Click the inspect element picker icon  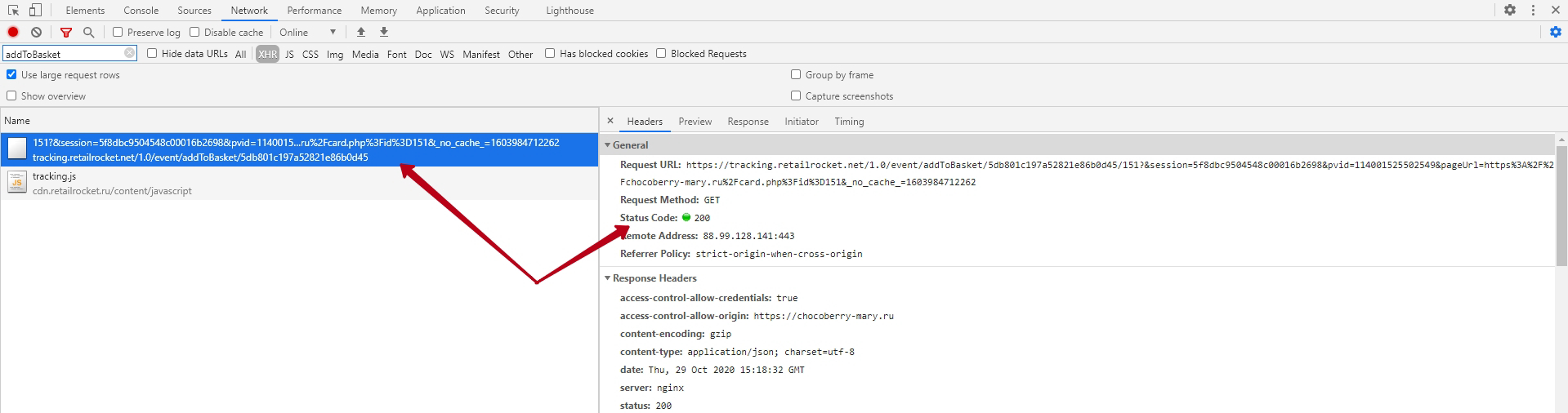tap(13, 11)
